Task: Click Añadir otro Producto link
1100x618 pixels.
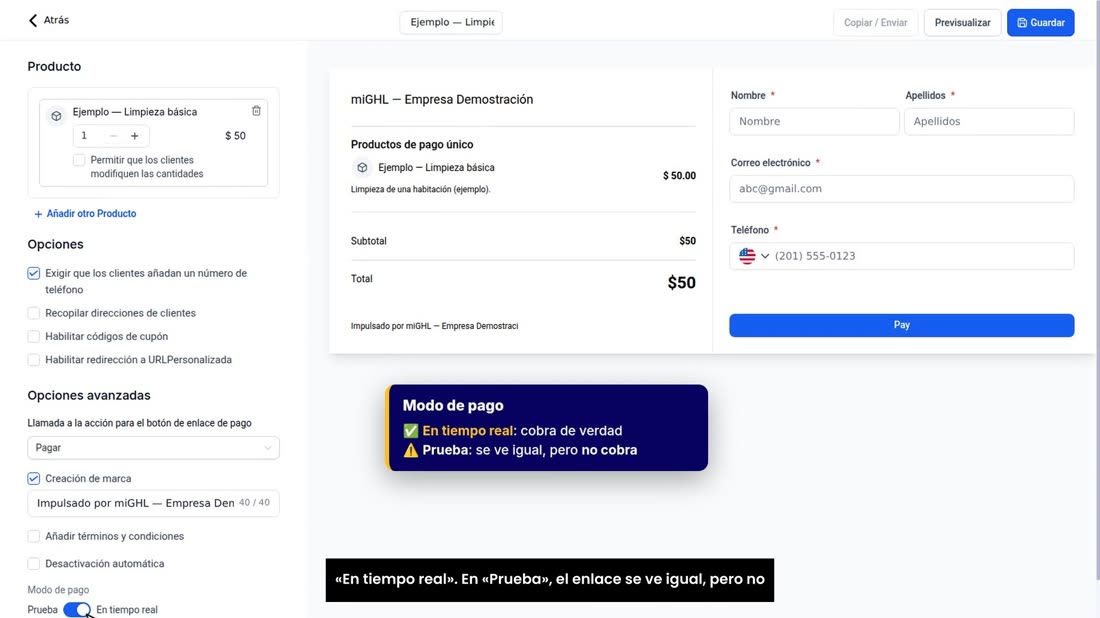Action: [85, 214]
